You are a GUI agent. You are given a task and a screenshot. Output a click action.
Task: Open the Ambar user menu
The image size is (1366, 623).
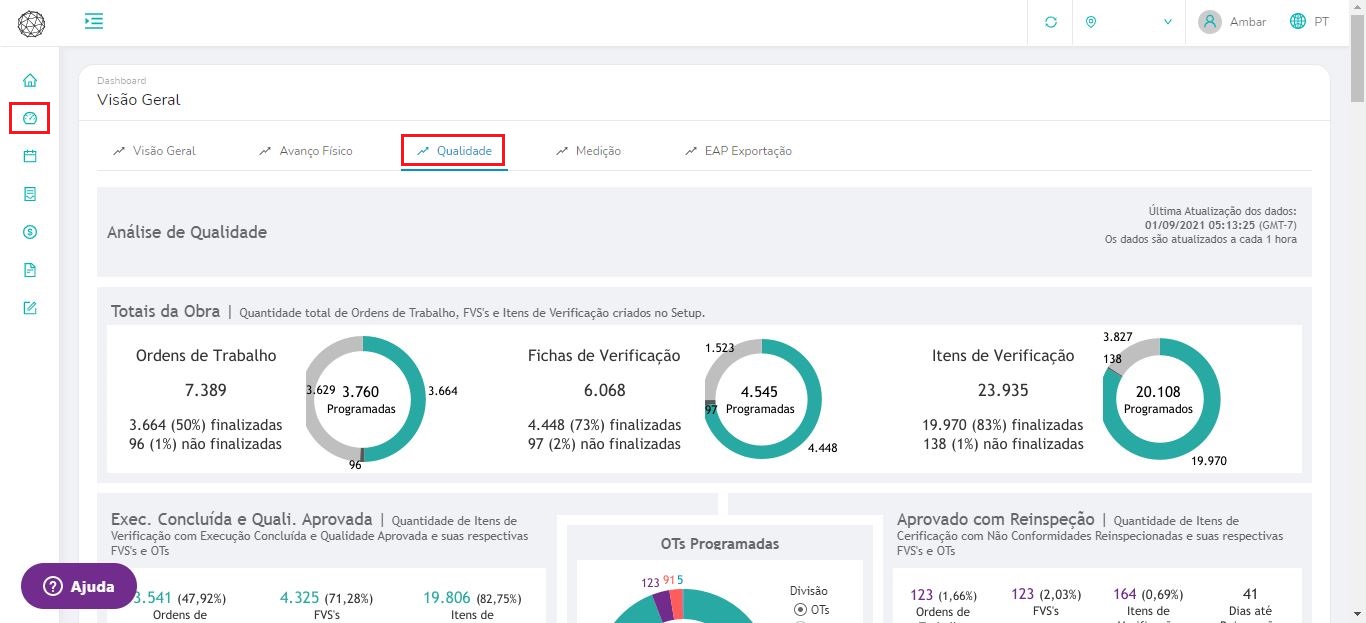1232,22
